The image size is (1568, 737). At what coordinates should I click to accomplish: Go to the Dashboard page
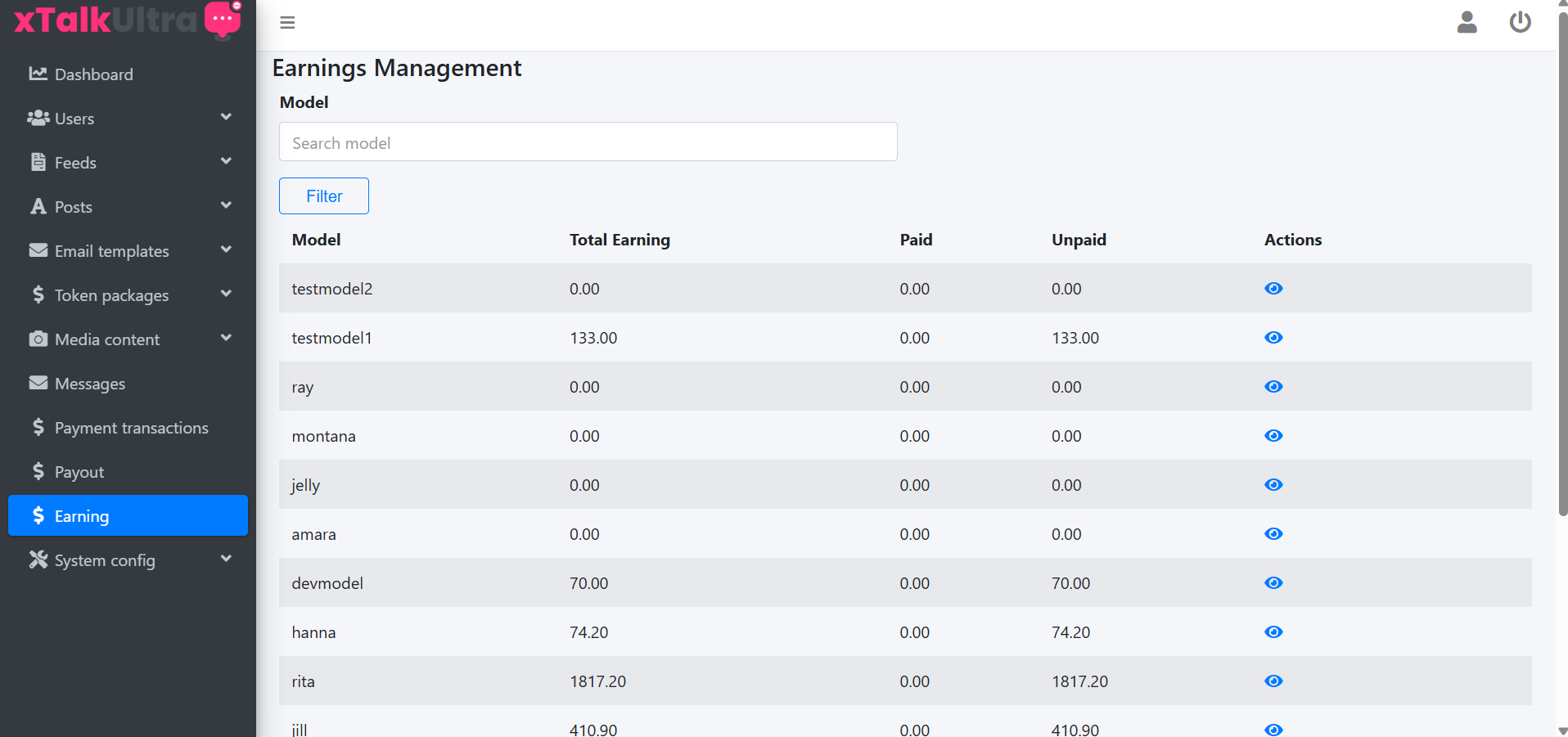pos(93,74)
